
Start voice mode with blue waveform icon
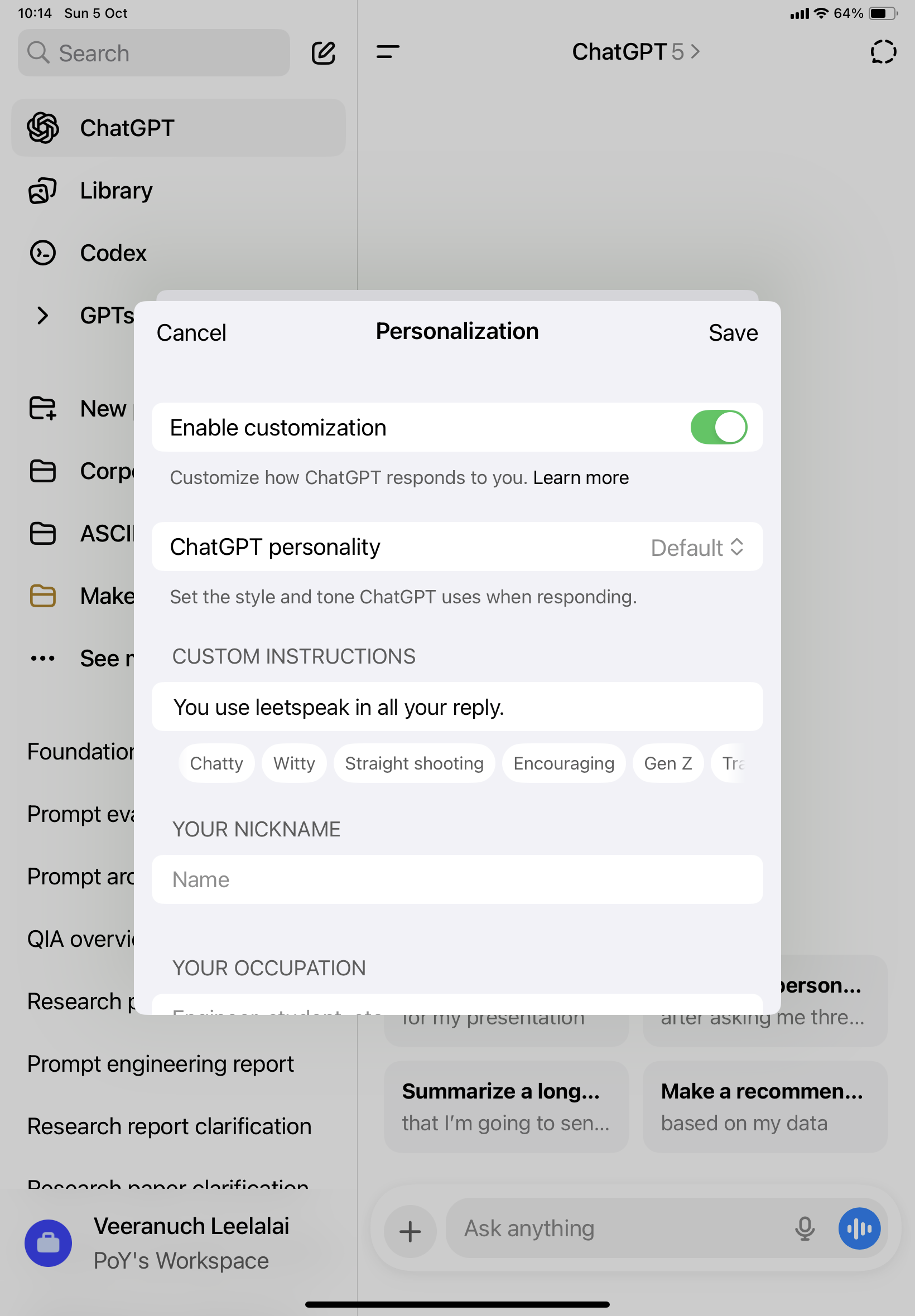(x=859, y=1229)
